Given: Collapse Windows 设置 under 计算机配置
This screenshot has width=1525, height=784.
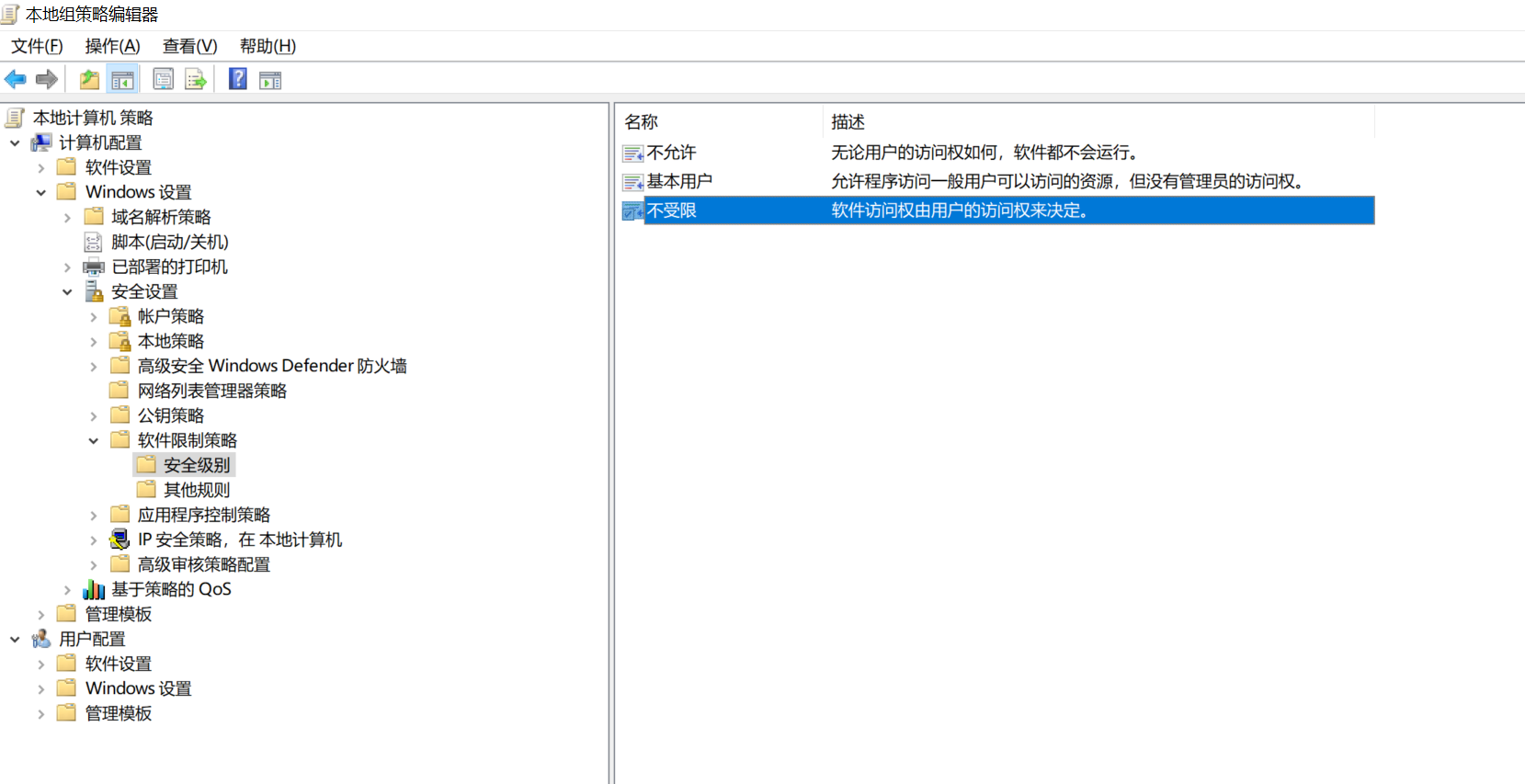Looking at the screenshot, I should point(40,192).
